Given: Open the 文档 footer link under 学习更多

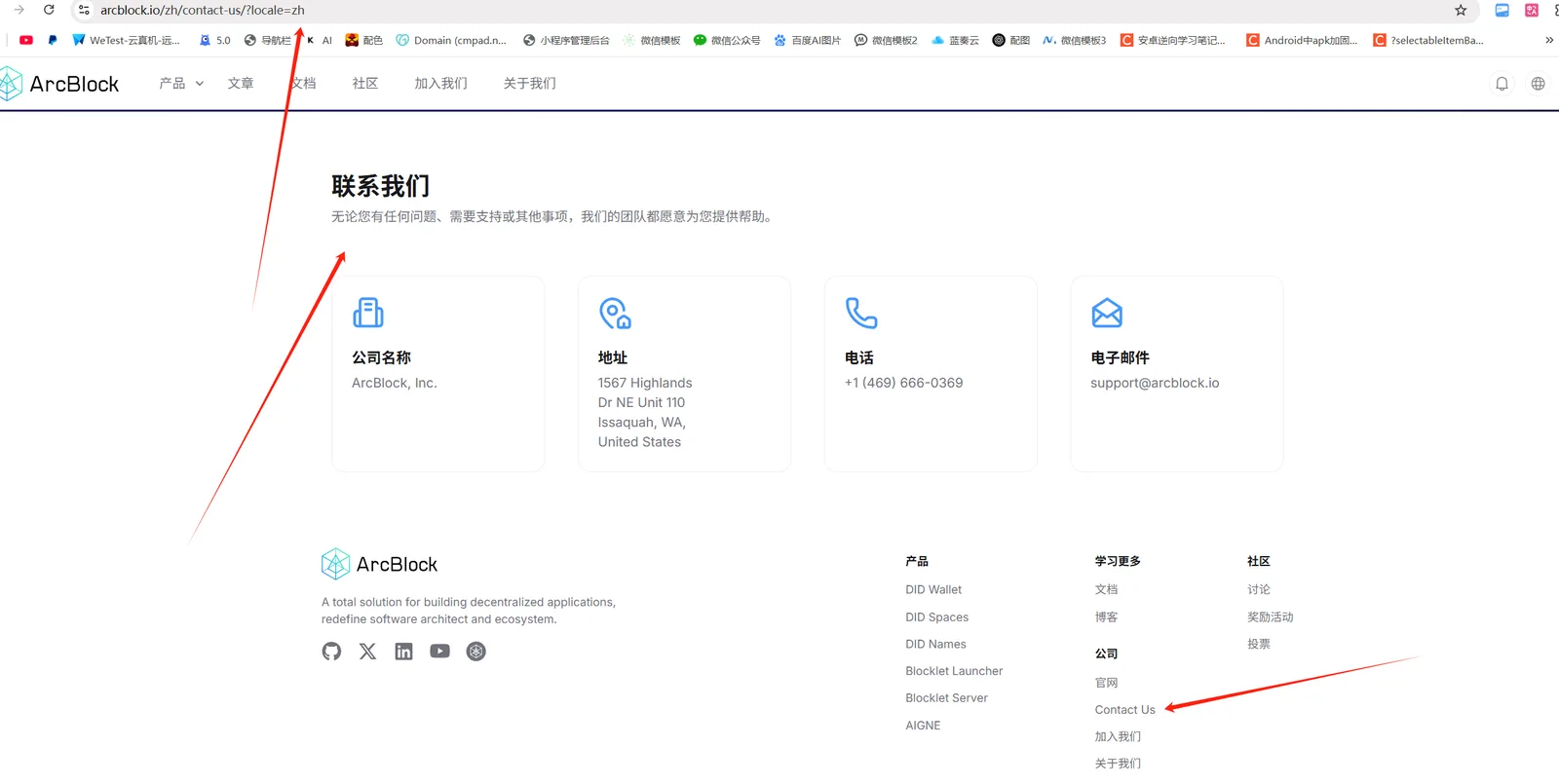Looking at the screenshot, I should [1106, 589].
